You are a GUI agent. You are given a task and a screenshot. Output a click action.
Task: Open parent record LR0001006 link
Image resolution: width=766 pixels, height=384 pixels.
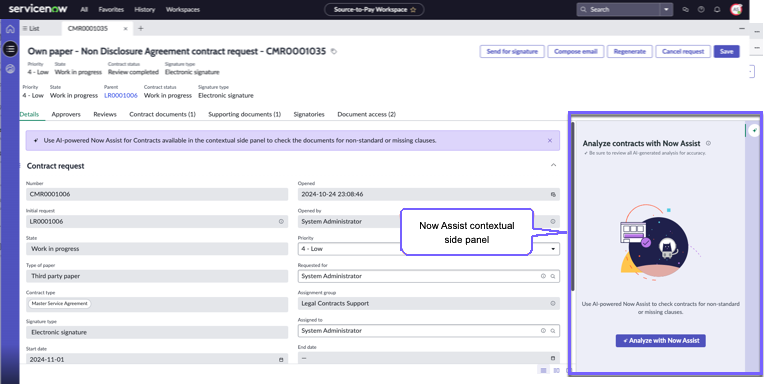pos(121,95)
